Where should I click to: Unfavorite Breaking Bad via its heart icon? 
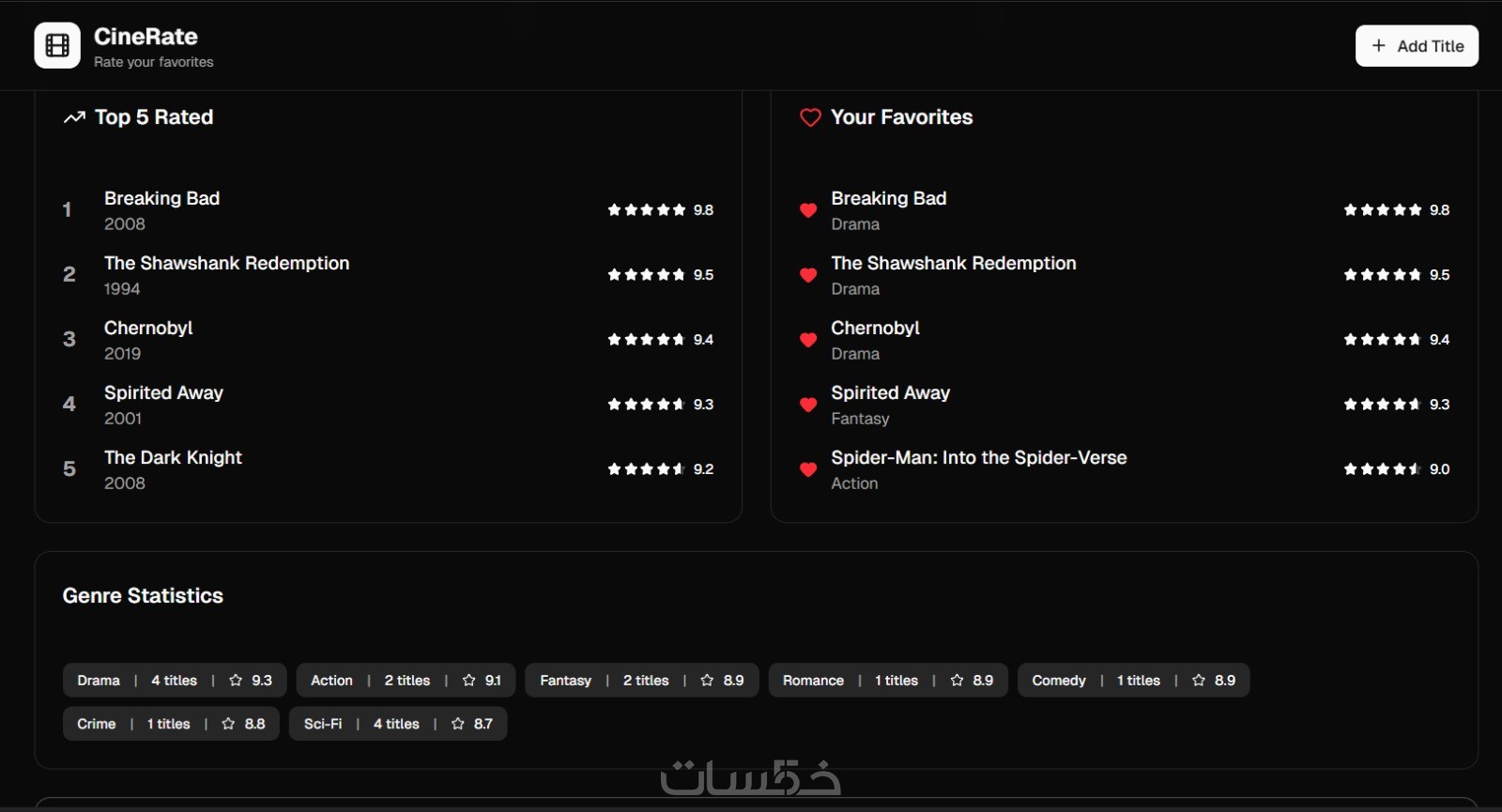[808, 210]
